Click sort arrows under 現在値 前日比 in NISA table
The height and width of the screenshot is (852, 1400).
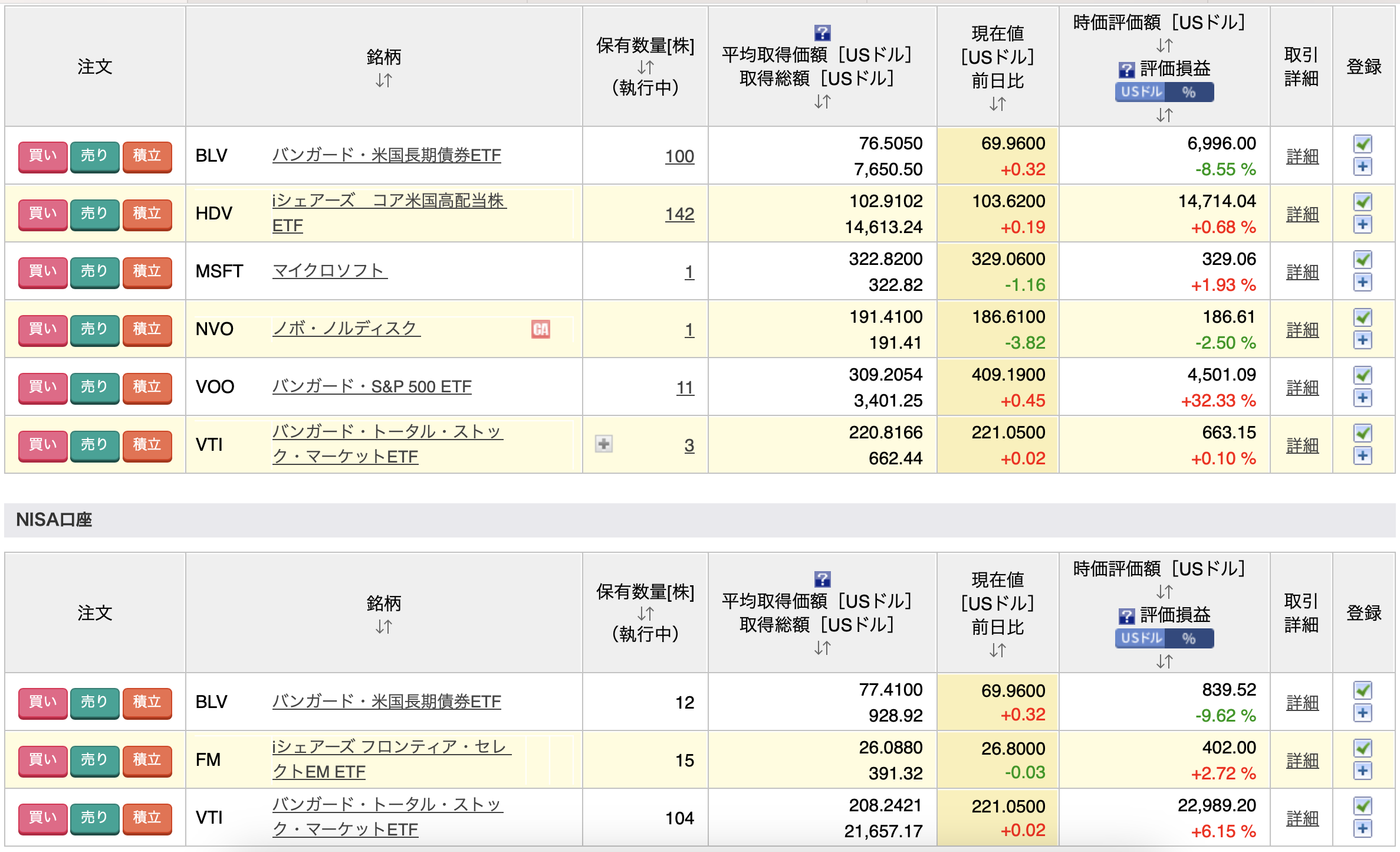tap(997, 650)
